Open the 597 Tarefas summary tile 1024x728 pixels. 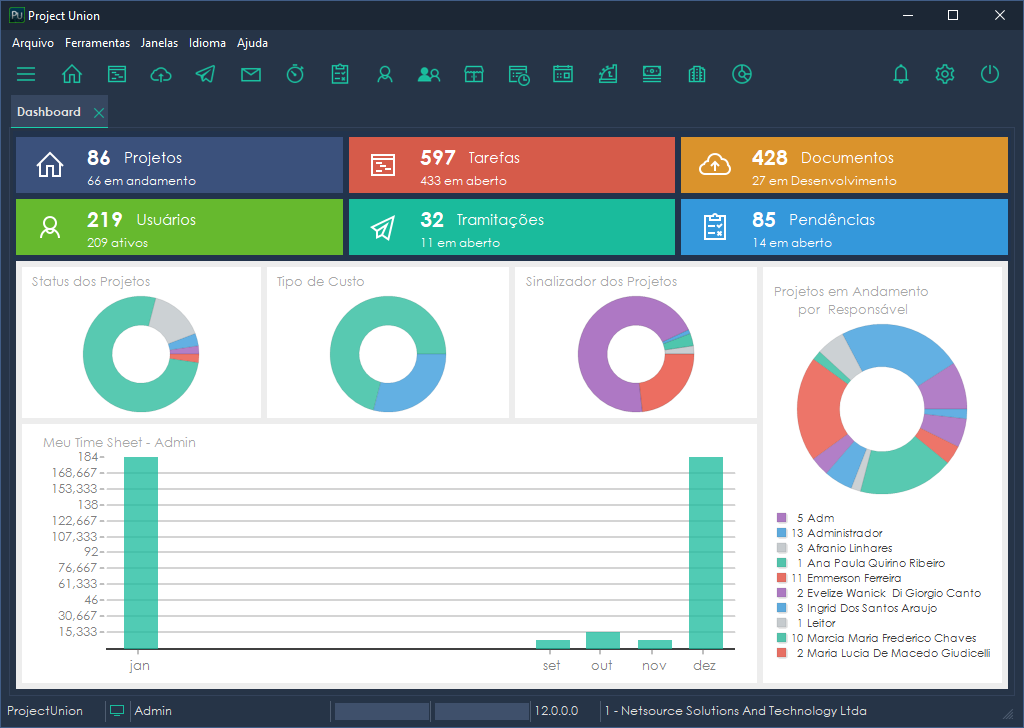point(511,165)
